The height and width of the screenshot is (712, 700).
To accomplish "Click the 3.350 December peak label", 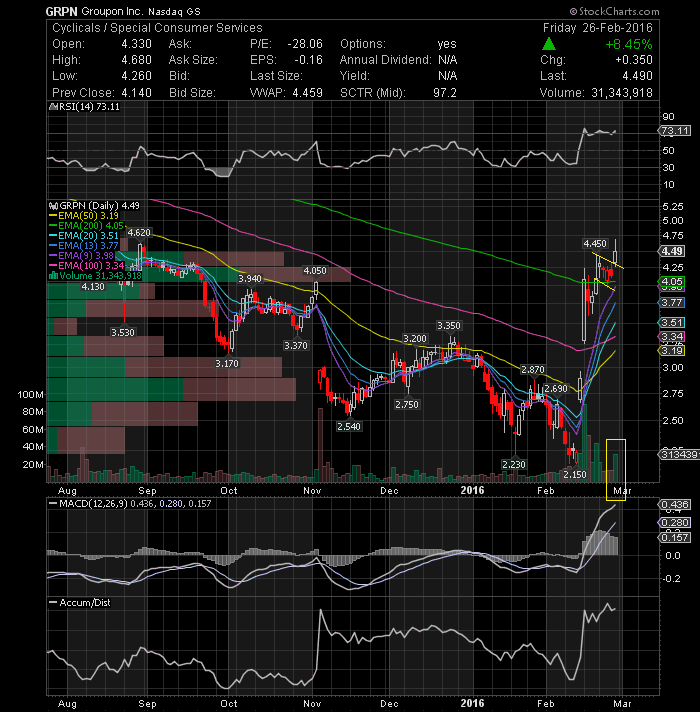I will click(x=449, y=326).
